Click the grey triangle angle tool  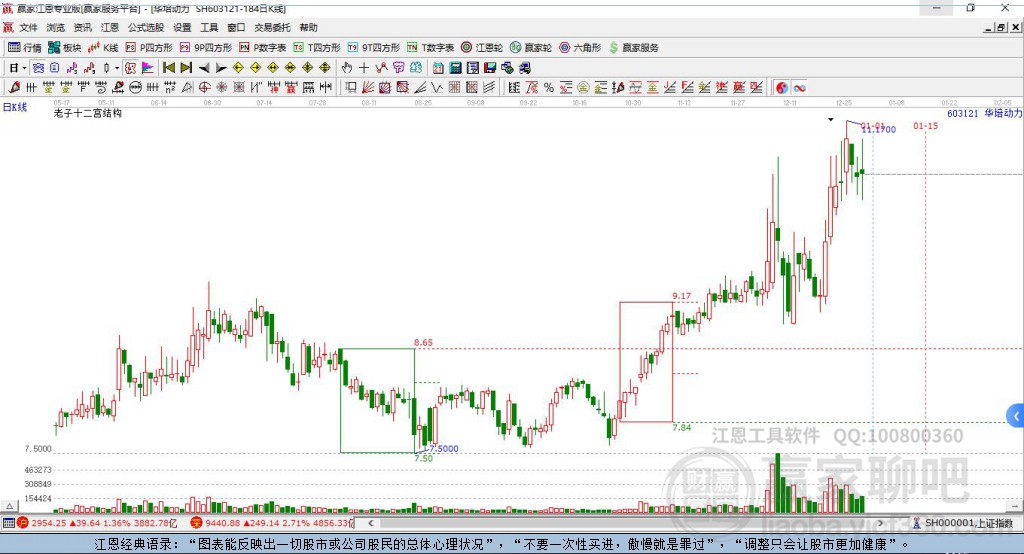187,88
